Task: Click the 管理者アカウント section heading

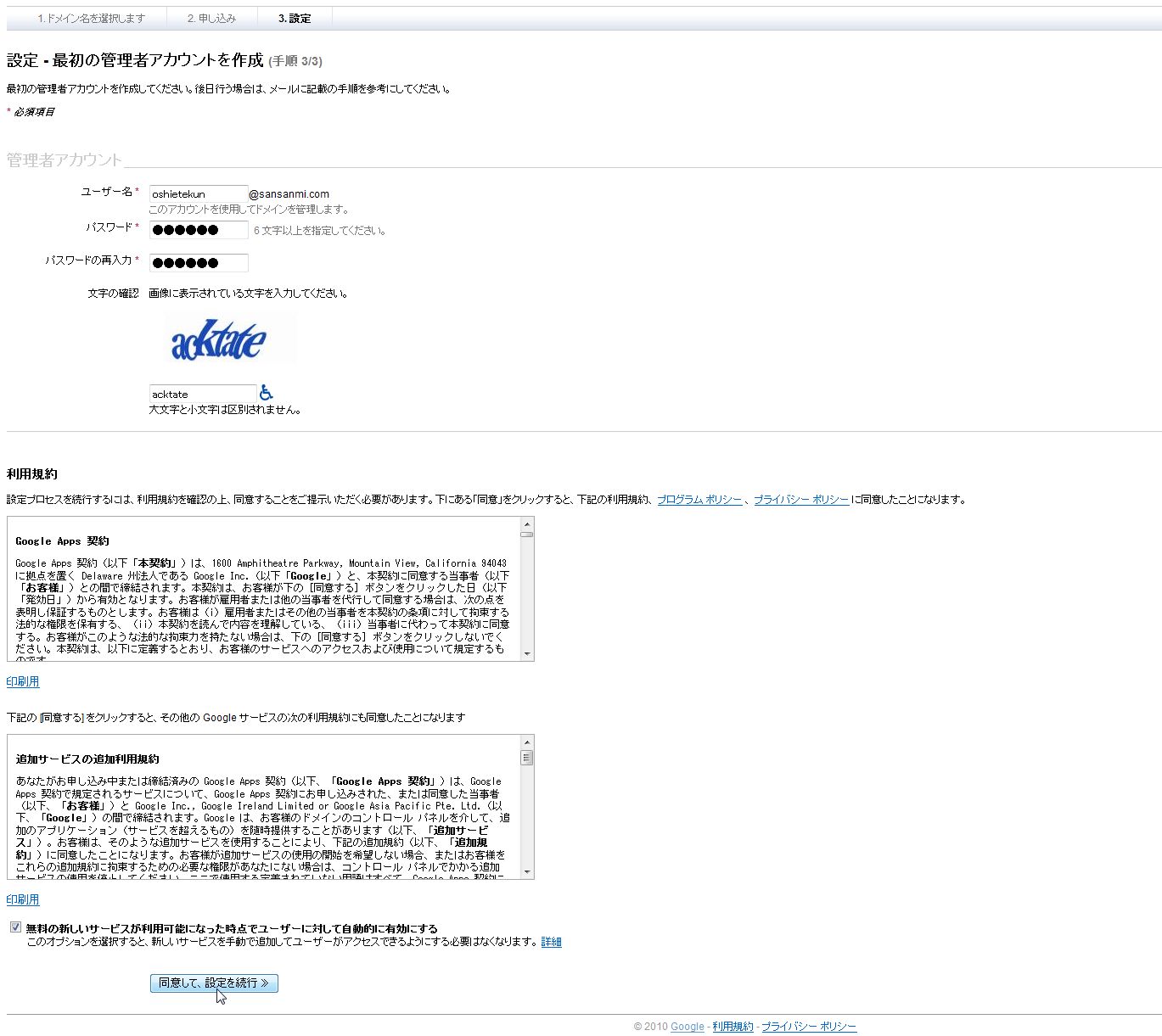Action: tap(65, 160)
